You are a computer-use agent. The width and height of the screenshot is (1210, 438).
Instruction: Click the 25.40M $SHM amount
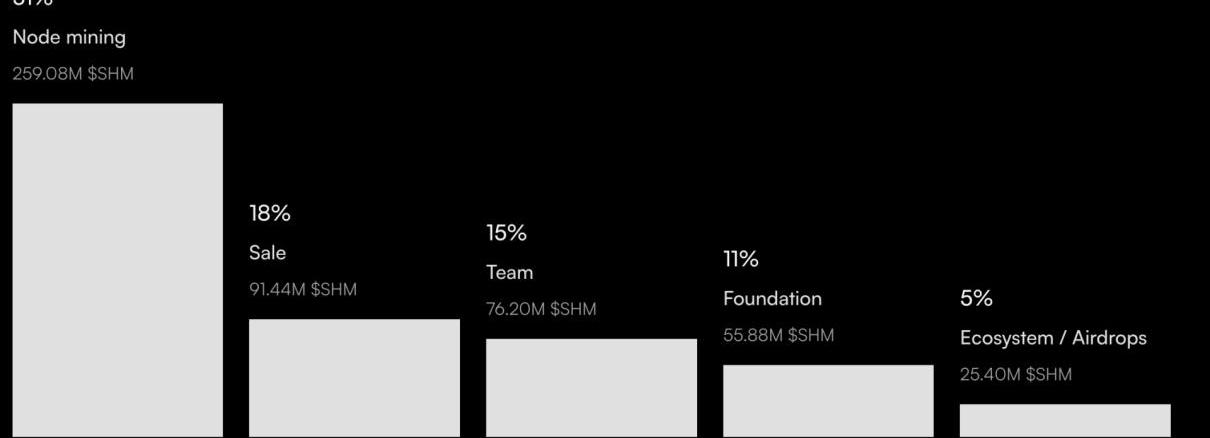click(x=1016, y=375)
